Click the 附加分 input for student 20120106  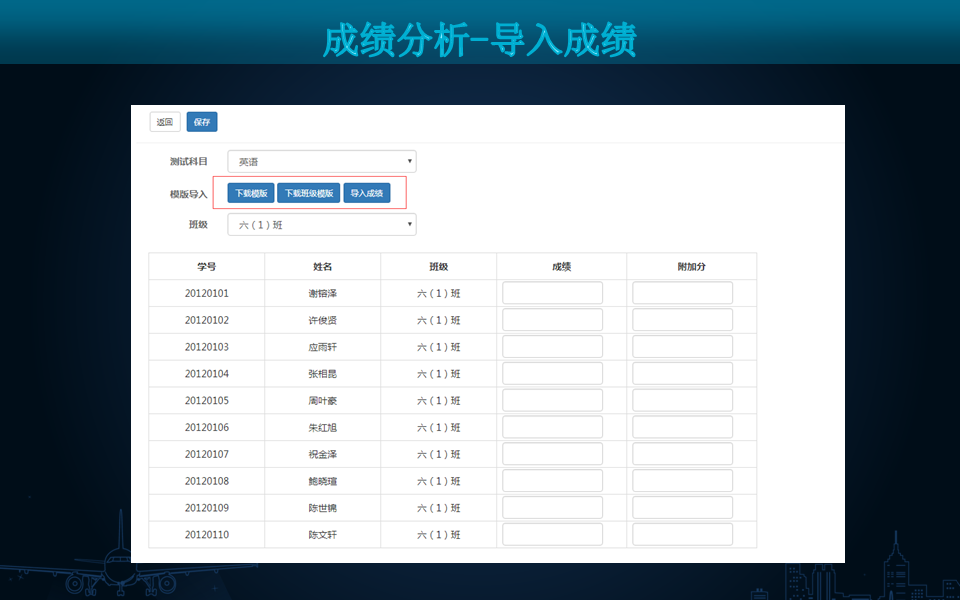(682, 427)
